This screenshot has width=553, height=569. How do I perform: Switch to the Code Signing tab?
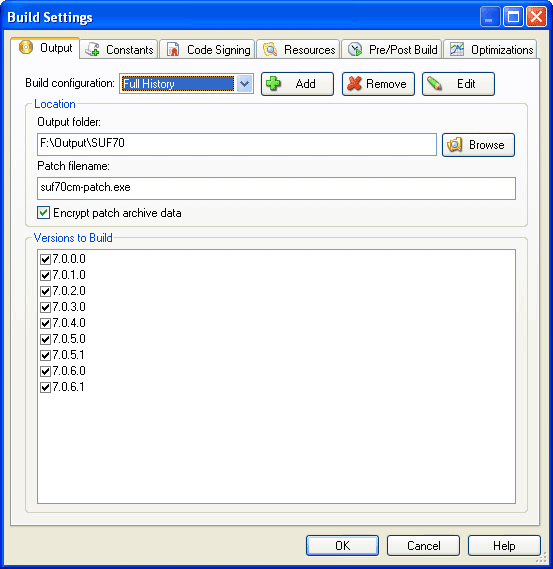208,50
